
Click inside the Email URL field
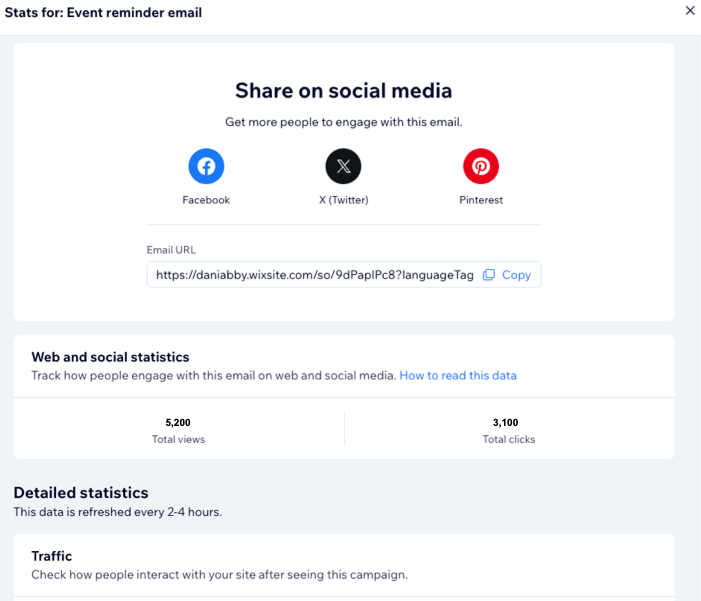[x=310, y=275]
